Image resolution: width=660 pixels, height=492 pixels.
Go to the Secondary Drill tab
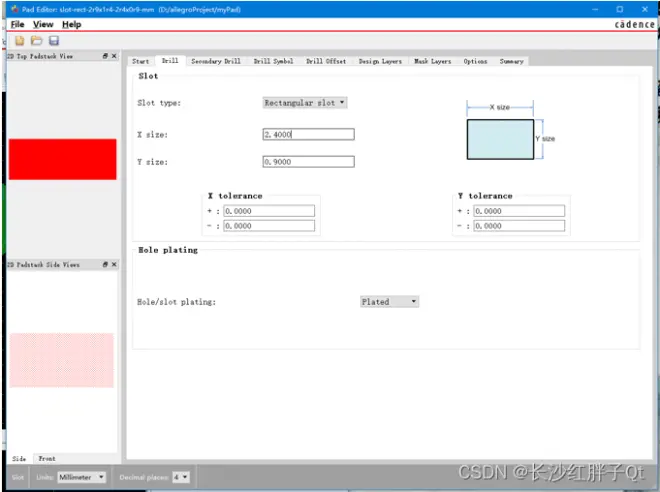216,61
